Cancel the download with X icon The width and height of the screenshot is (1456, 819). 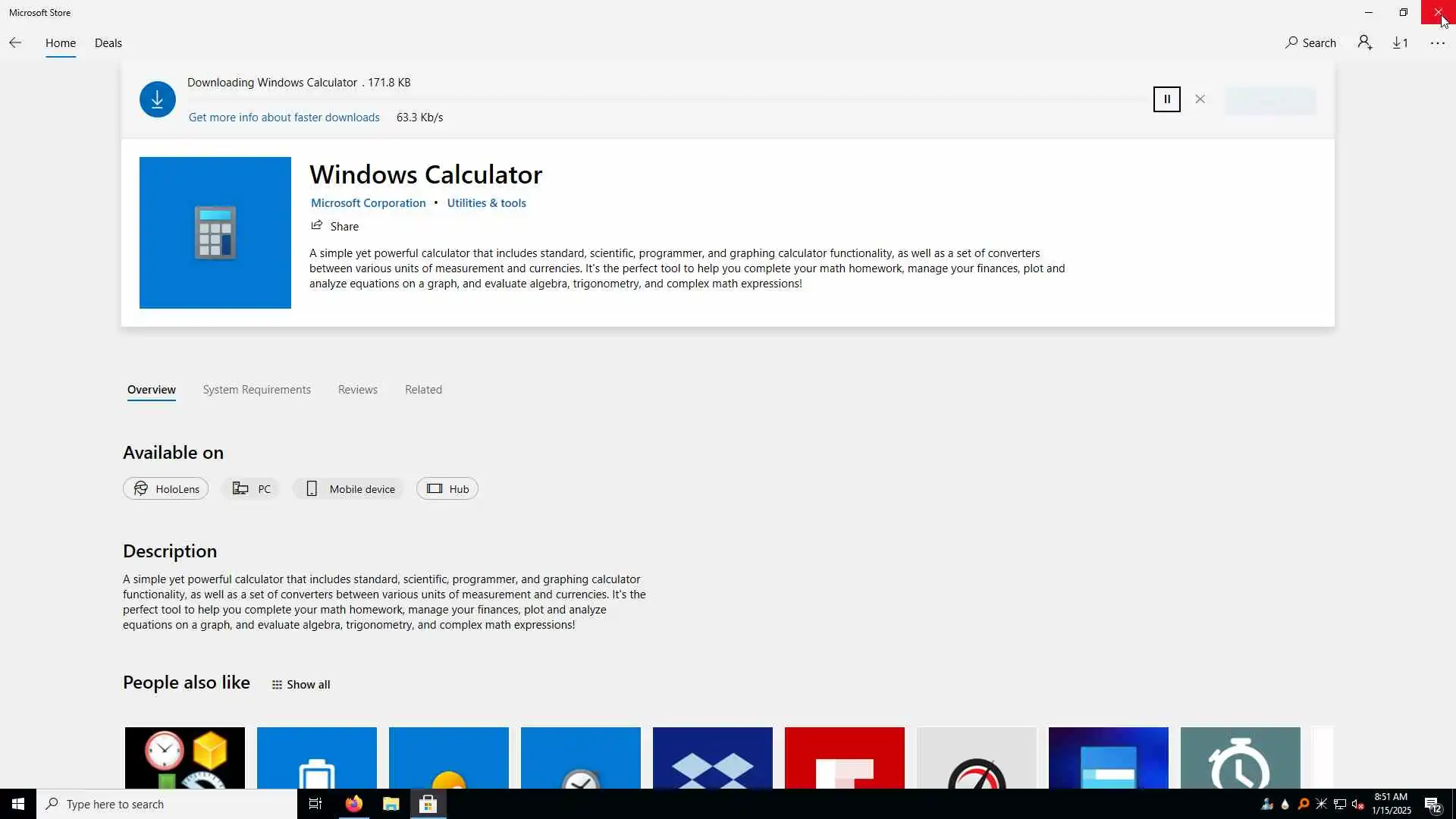[1200, 99]
